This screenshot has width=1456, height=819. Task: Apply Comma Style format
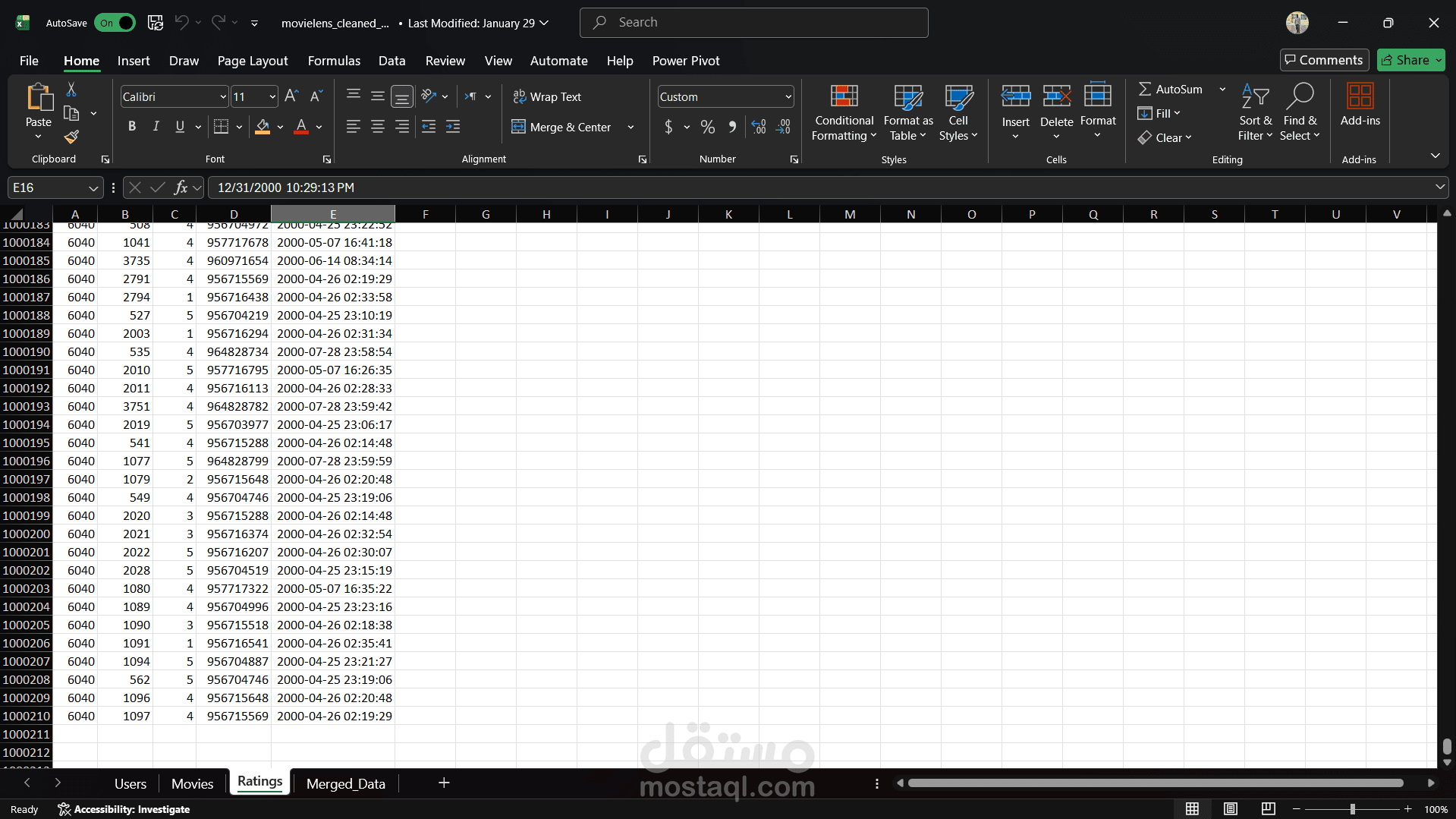pos(732,127)
